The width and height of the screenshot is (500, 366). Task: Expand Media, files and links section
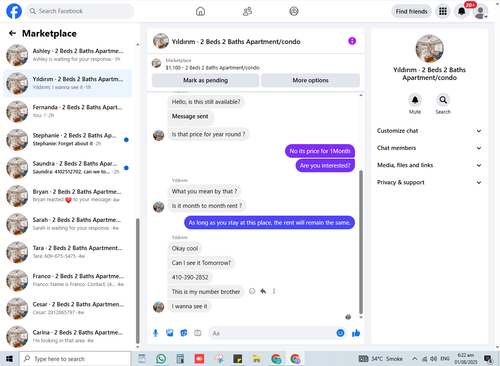429,165
